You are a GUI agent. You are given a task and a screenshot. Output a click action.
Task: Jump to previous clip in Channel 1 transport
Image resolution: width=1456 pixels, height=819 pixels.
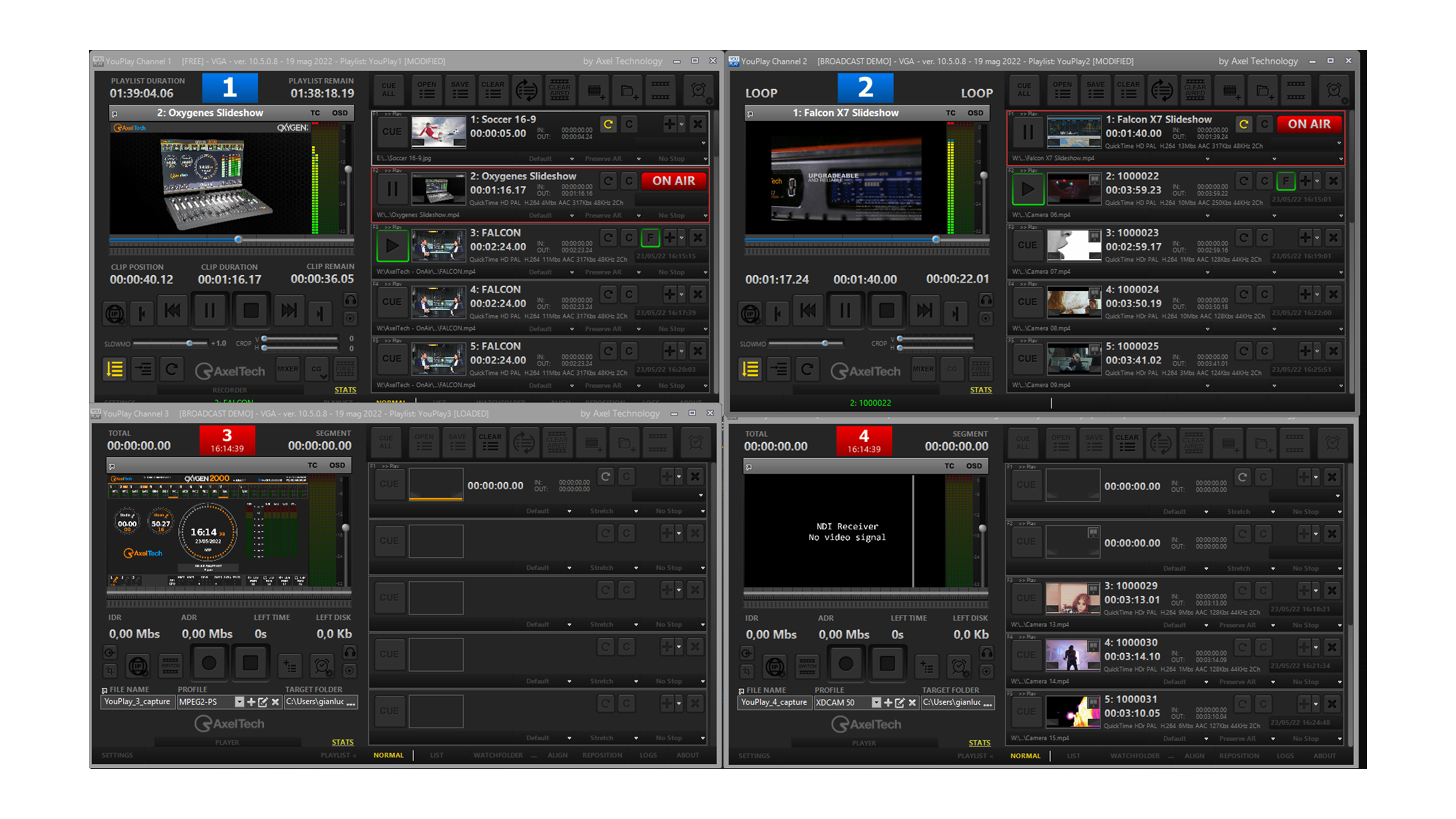172,310
